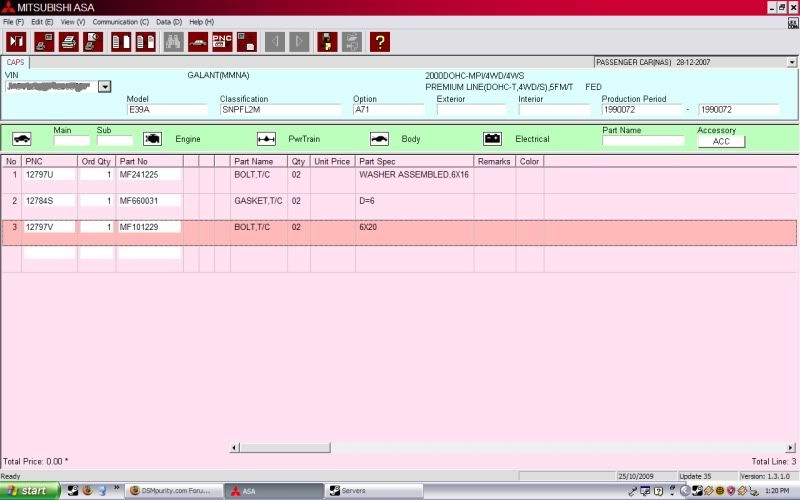Select the CAPS tab
The height and width of the screenshot is (500, 800).
[x=15, y=62]
